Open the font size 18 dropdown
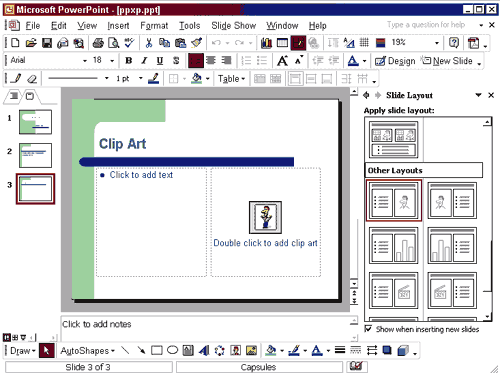The image size is (500, 375). click(112, 61)
